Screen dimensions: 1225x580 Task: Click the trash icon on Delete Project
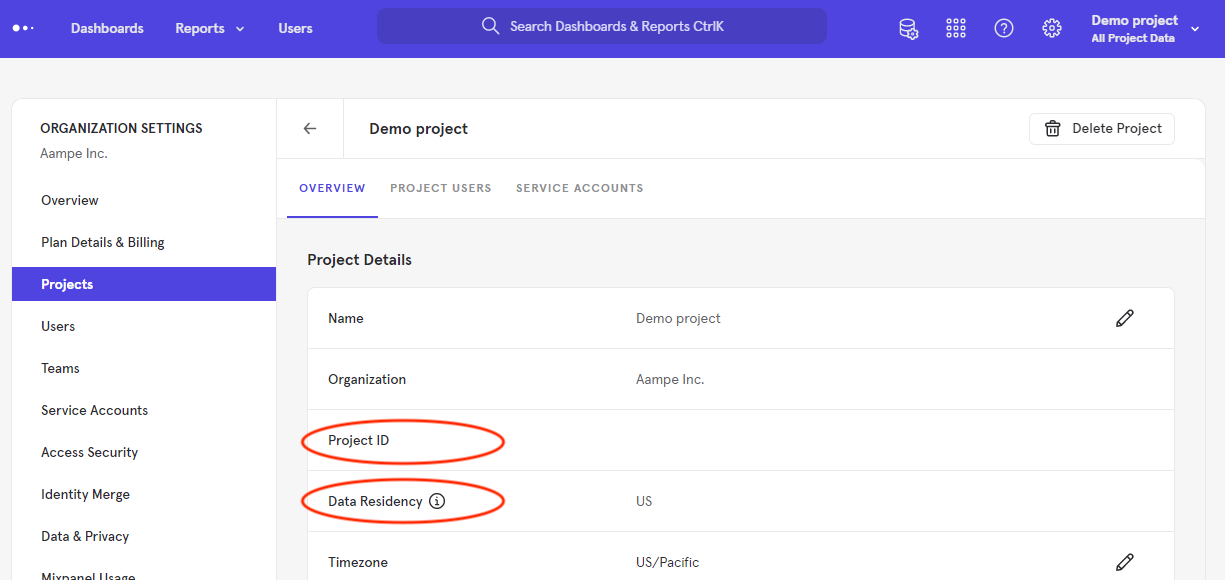(1052, 128)
